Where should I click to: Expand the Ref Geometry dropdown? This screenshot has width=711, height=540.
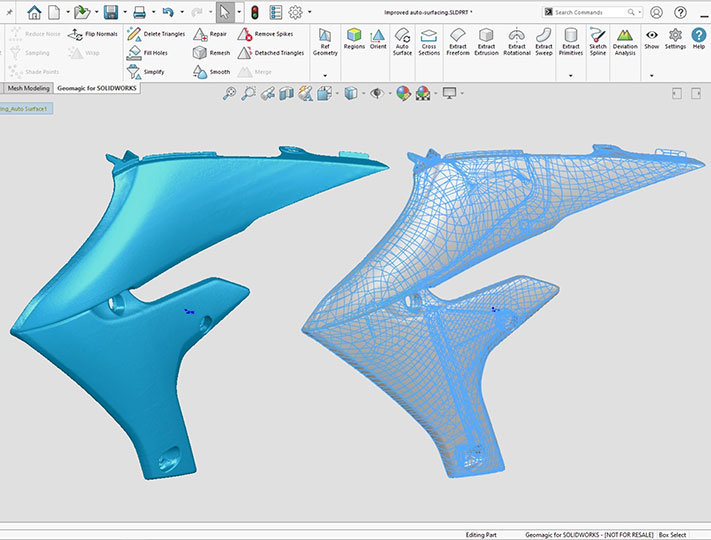click(326, 75)
